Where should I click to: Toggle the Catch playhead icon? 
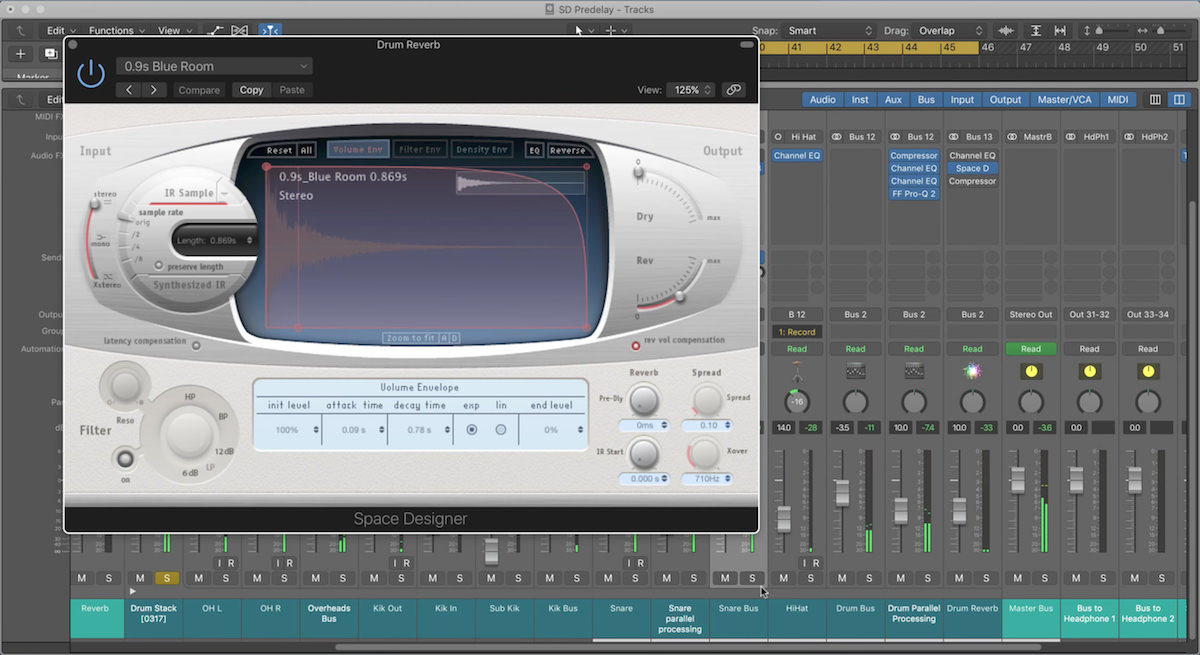[x=270, y=31]
